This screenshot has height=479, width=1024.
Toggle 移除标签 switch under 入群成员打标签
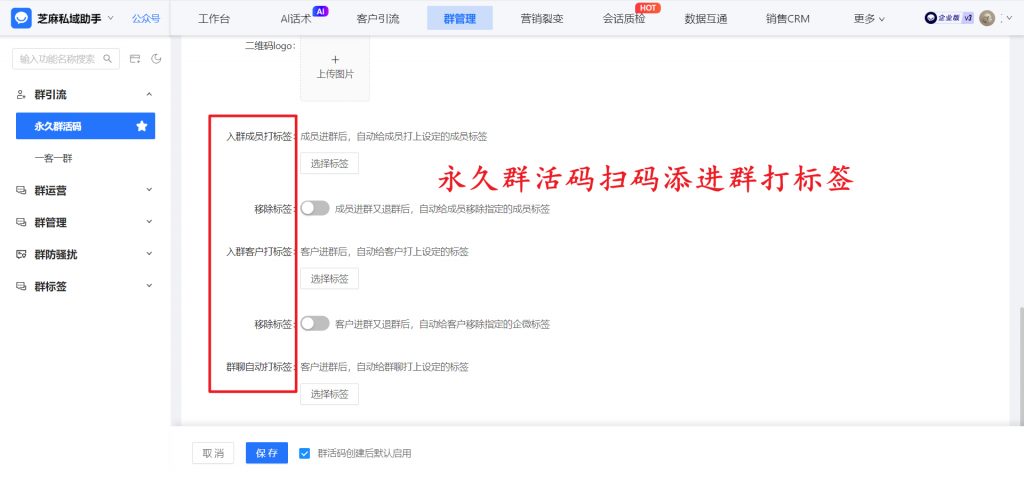tap(315, 209)
